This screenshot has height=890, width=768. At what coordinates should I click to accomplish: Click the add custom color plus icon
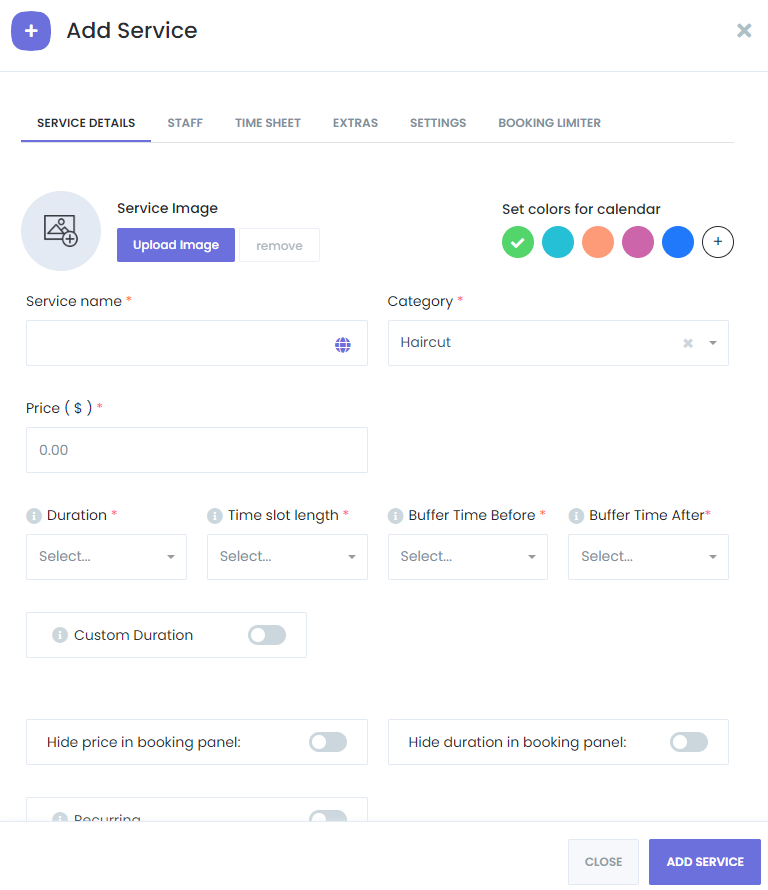[x=717, y=242]
